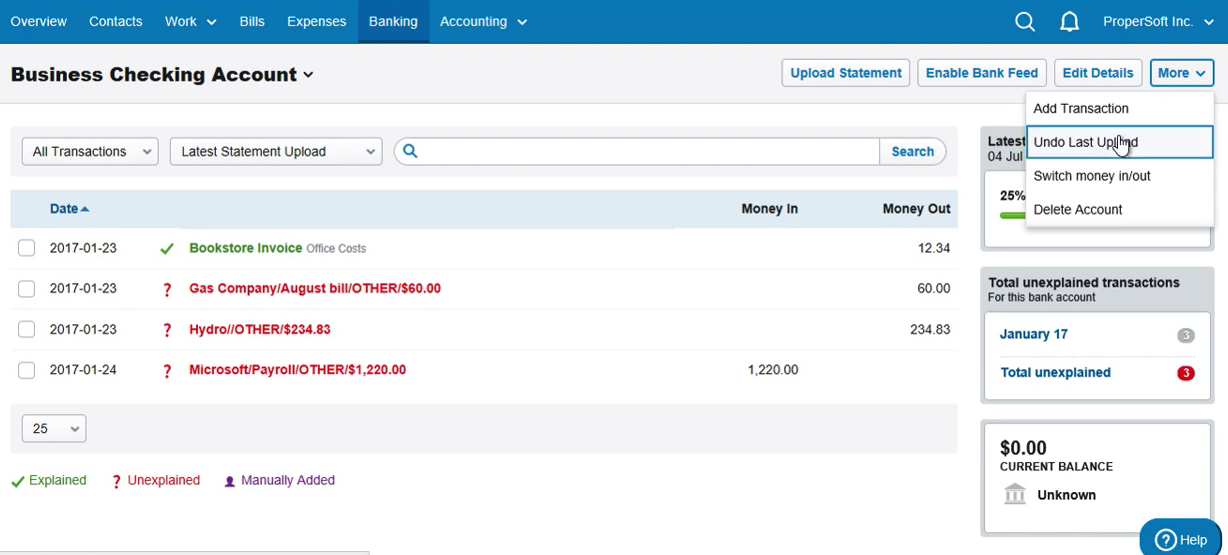Viewport: 1228px width, 555px height.
Task: Click the Edit Details button
Action: tap(1098, 73)
